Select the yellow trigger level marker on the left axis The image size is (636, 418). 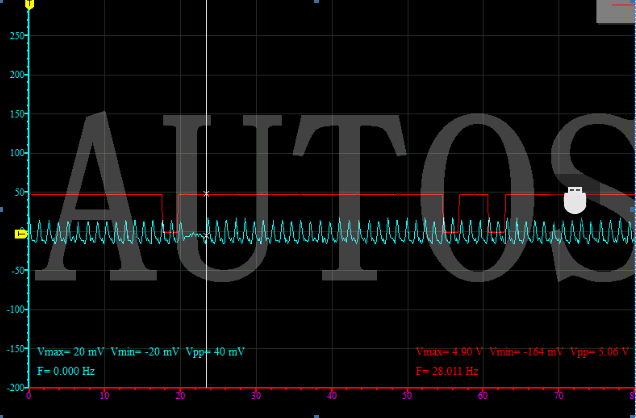pyautogui.click(x=21, y=234)
